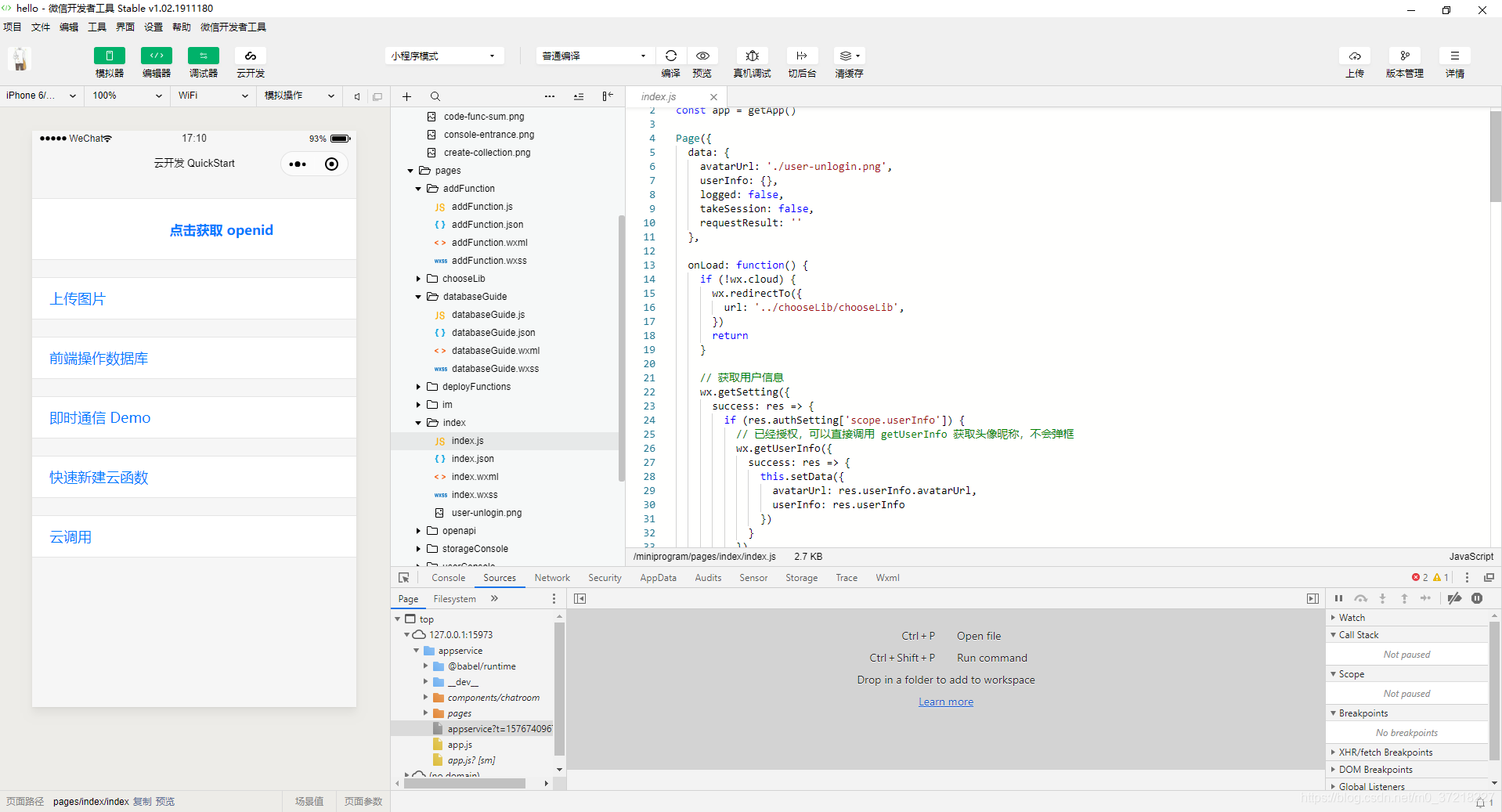Click the file tree search icon
Viewport: 1502px width, 812px height.
tap(435, 96)
